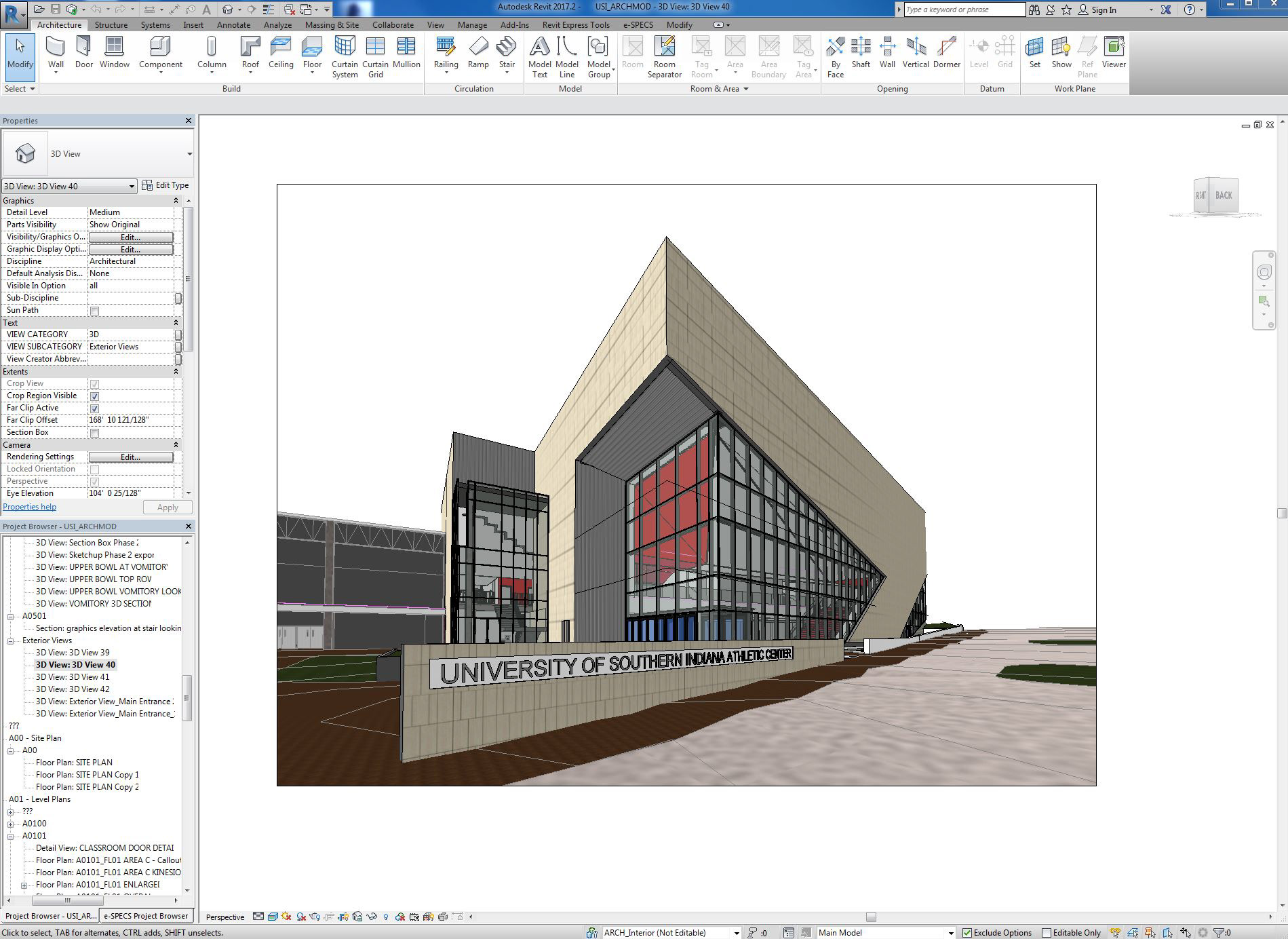Open the Properties help link
This screenshot has width=1288, height=939.
pyautogui.click(x=30, y=507)
